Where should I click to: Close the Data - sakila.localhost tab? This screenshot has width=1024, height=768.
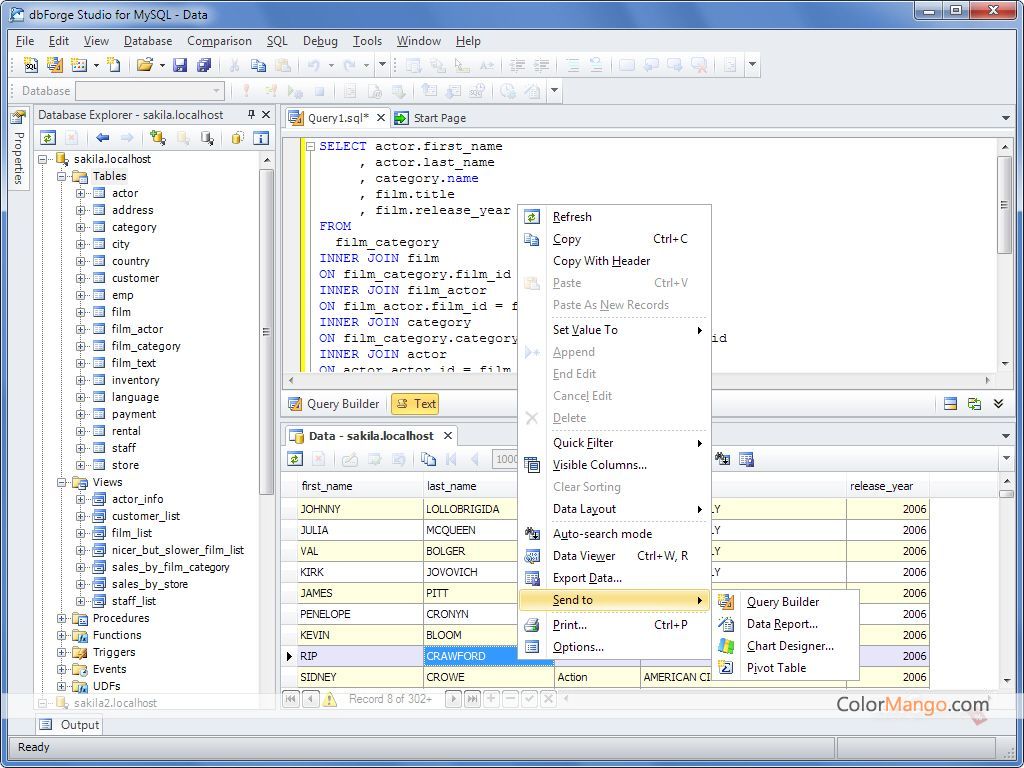tap(448, 436)
